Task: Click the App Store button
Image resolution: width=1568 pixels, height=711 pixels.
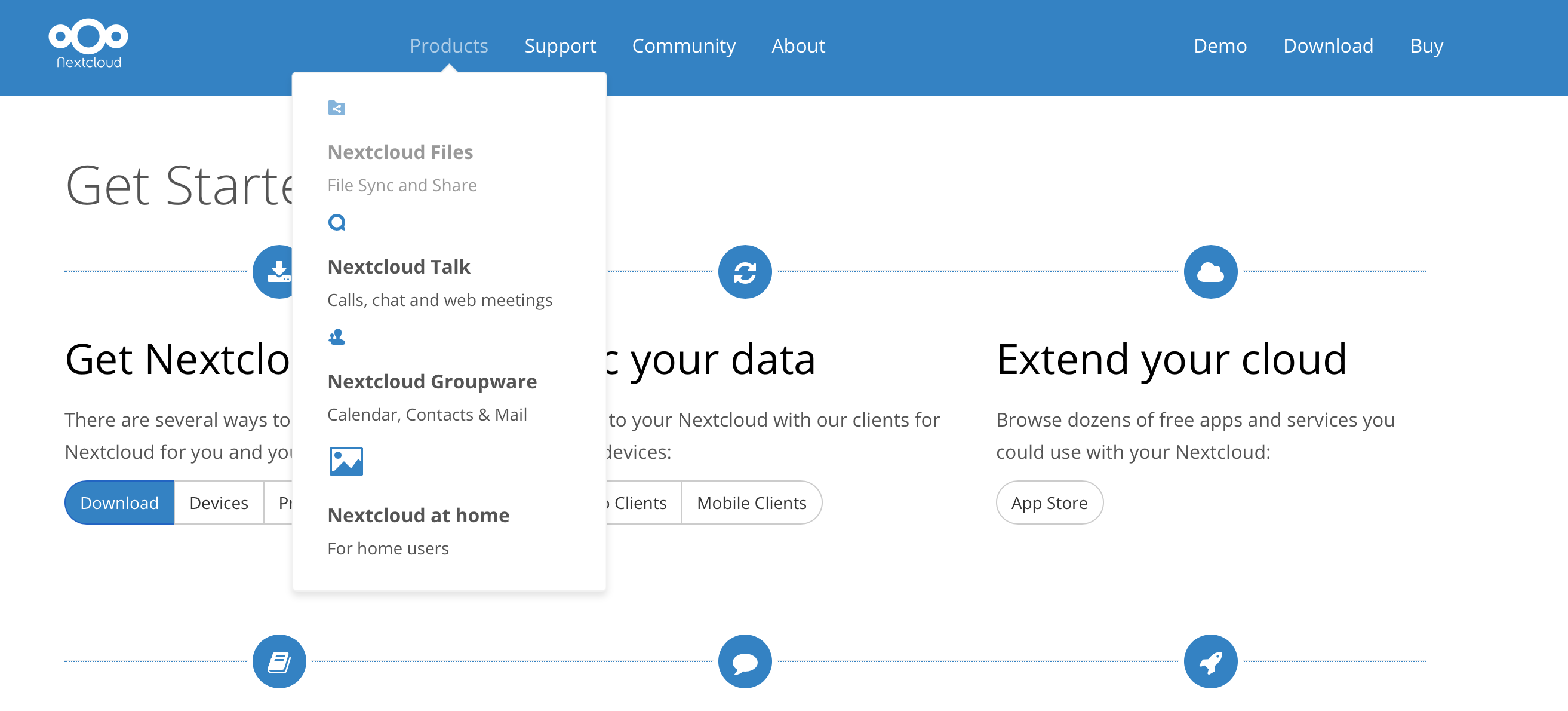Action: (1049, 502)
